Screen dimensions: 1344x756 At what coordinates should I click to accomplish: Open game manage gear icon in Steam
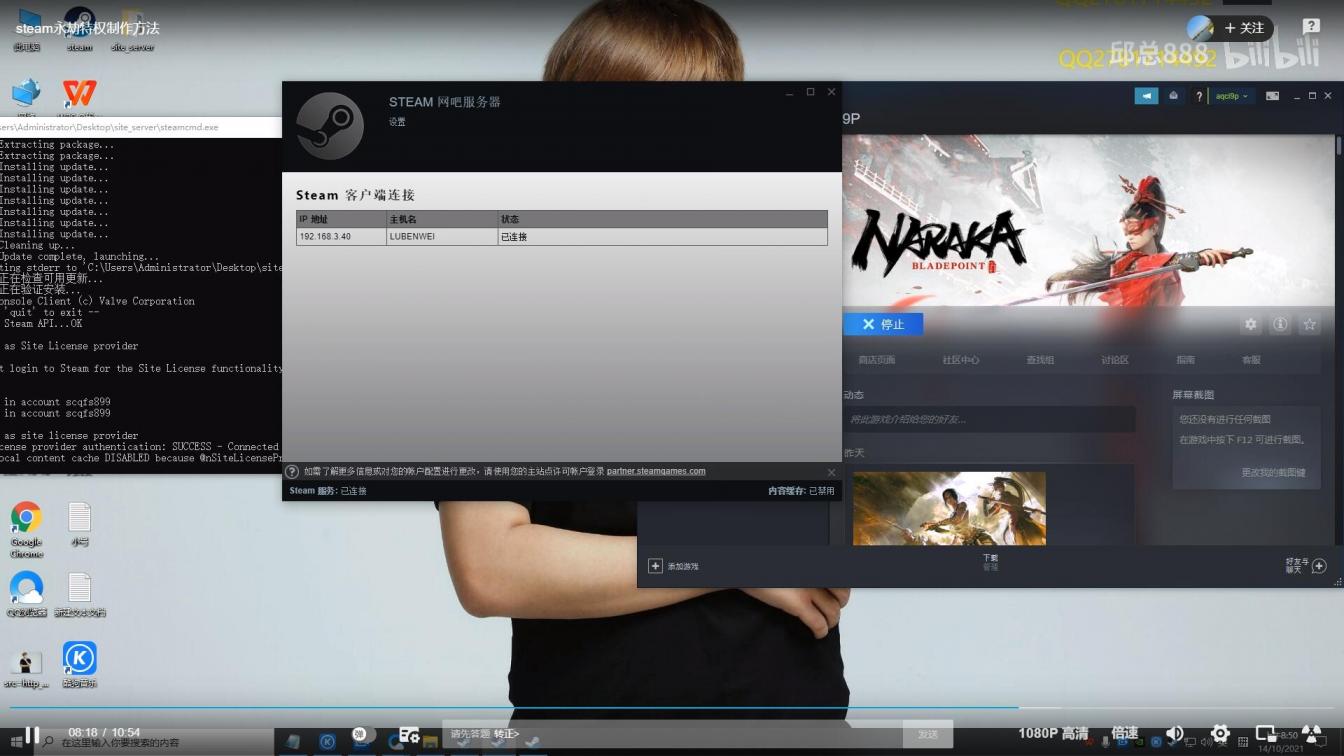pos(1250,324)
